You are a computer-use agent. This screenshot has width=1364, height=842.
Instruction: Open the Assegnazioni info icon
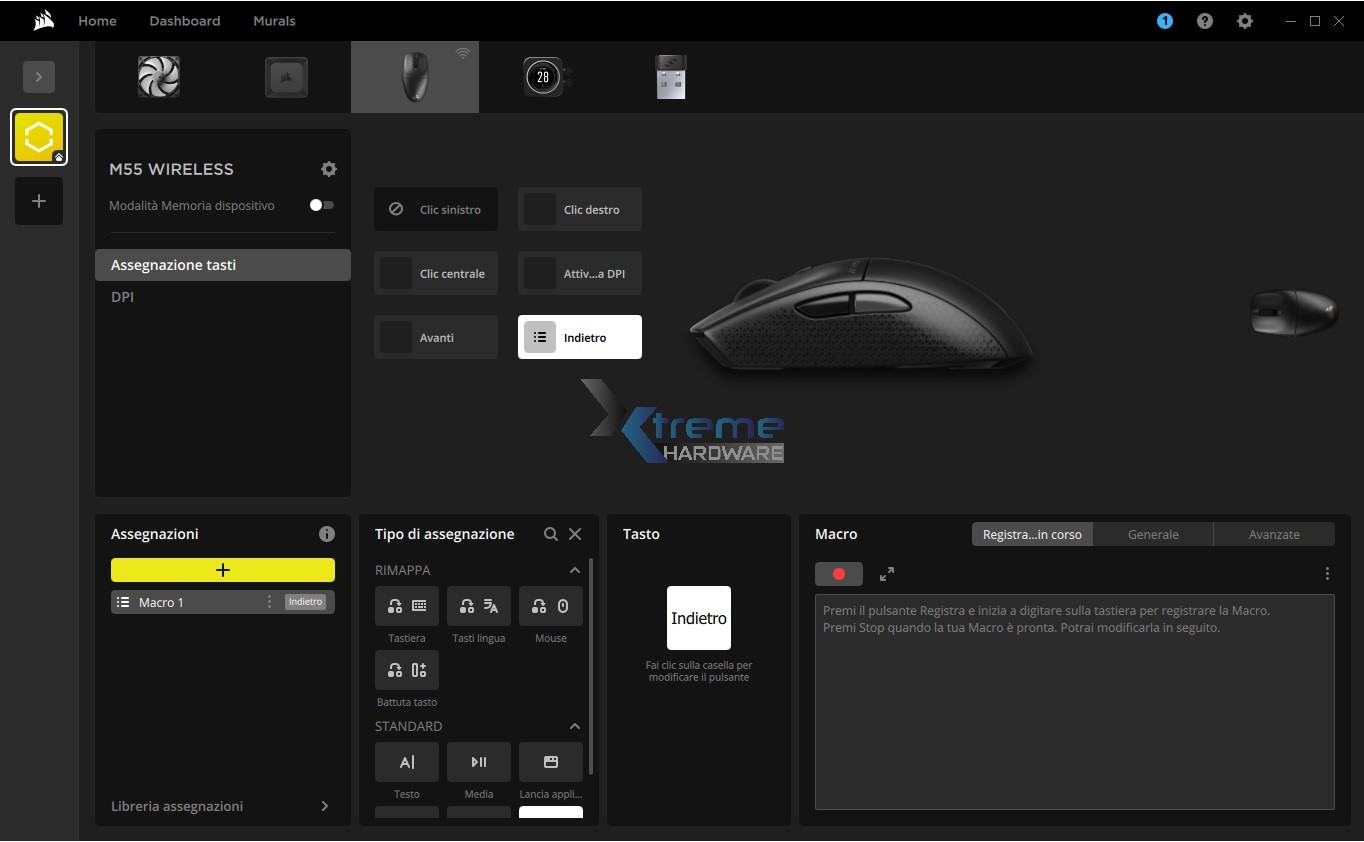[326, 534]
